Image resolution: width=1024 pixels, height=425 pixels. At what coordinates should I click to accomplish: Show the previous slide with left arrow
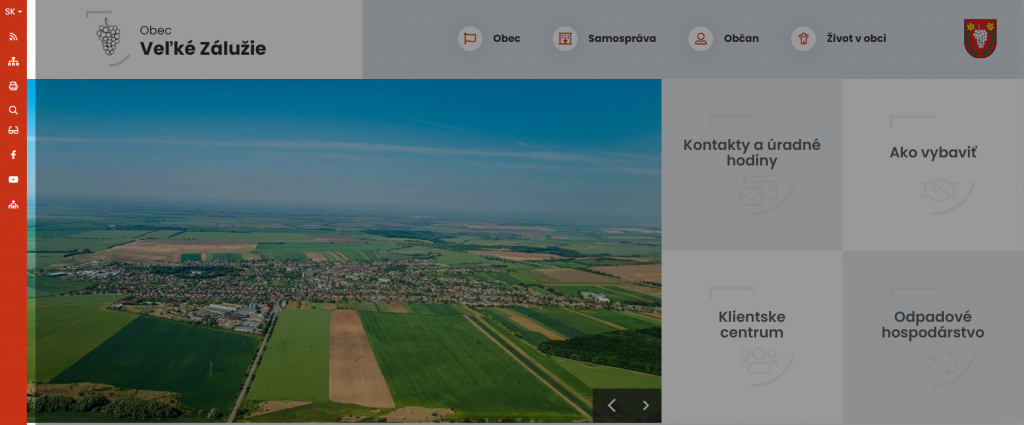611,405
